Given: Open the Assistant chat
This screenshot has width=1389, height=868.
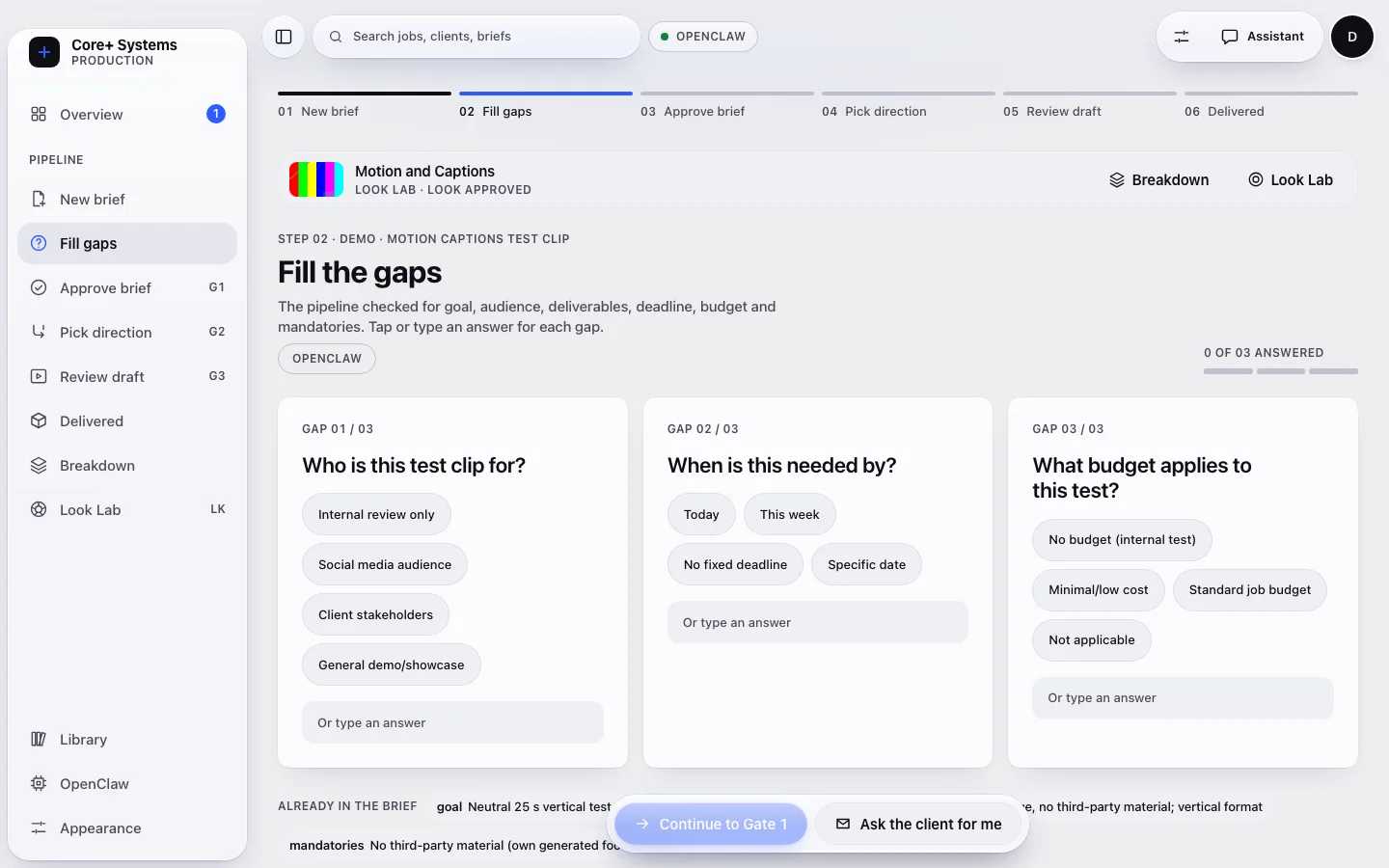Looking at the screenshot, I should [x=1263, y=37].
